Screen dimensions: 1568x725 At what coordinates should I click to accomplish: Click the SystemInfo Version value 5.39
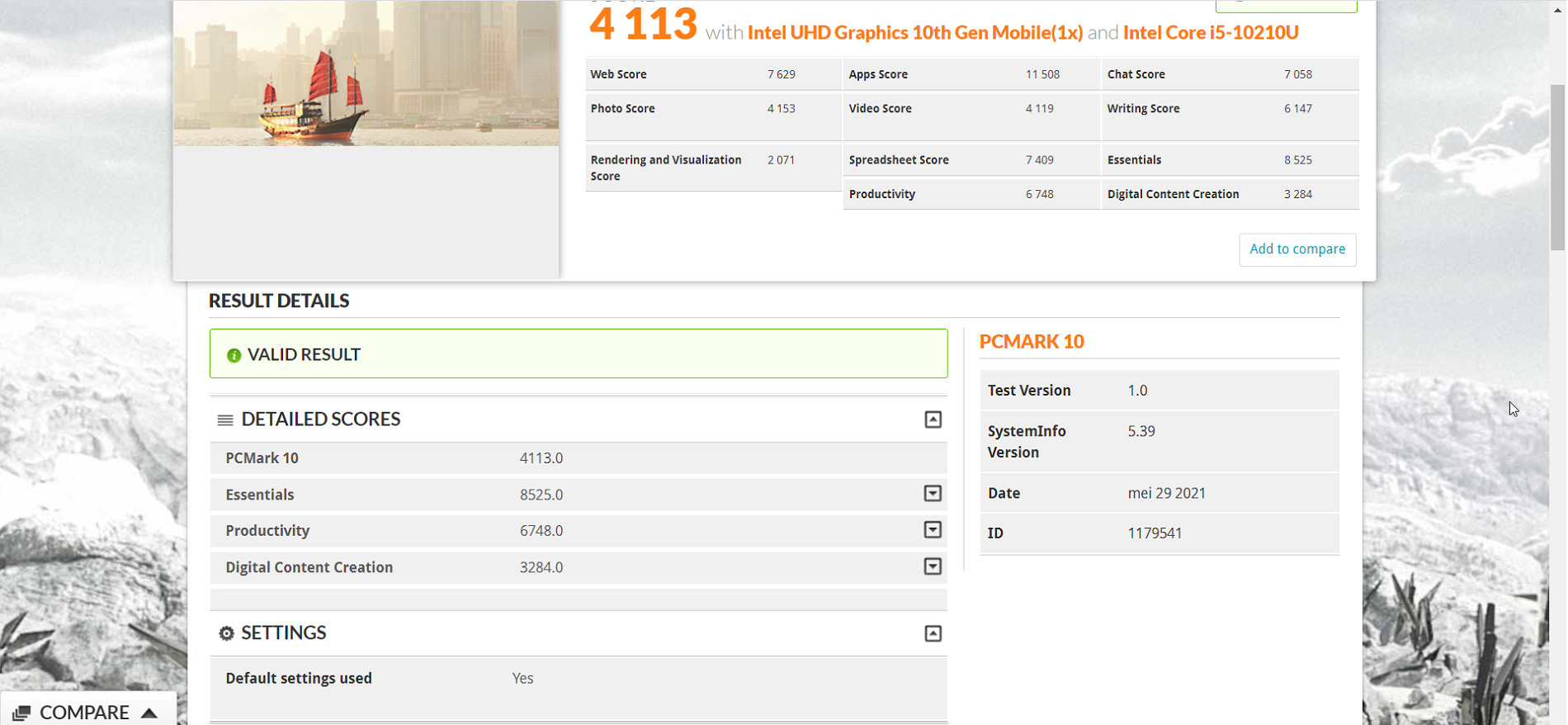click(x=1141, y=431)
